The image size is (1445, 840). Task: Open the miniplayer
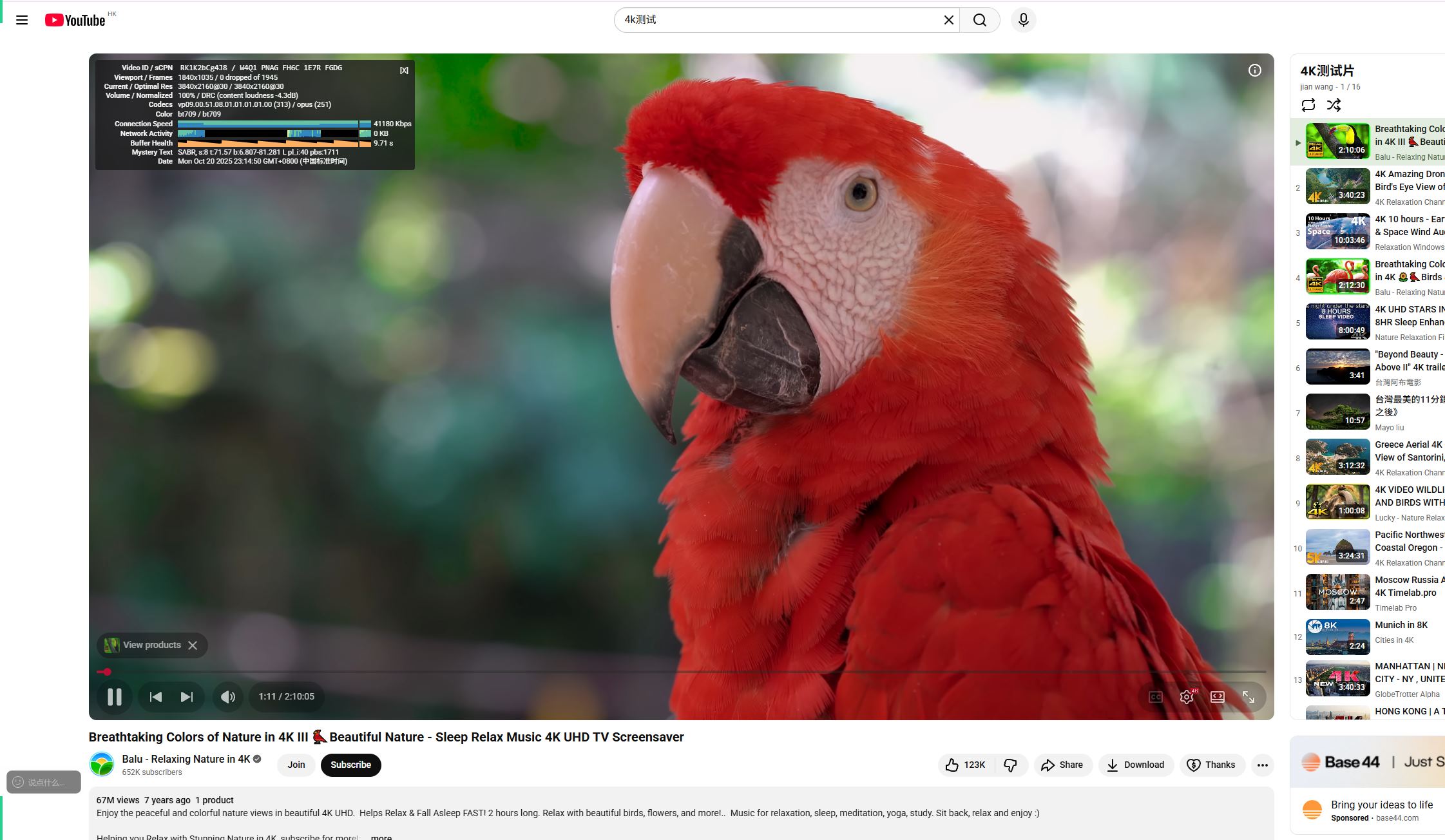point(1217,696)
